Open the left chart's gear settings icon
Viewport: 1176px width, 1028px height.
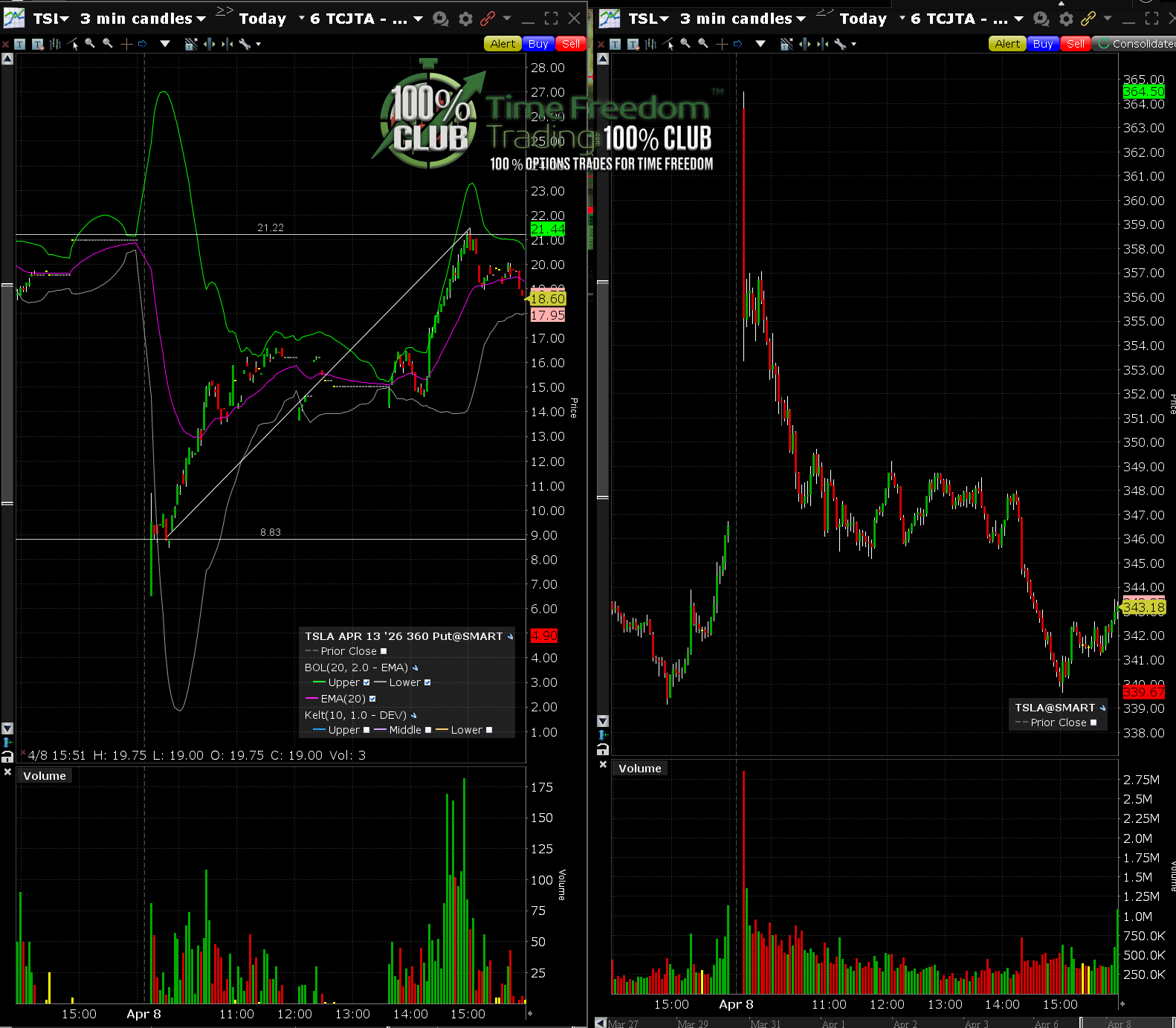(465, 19)
